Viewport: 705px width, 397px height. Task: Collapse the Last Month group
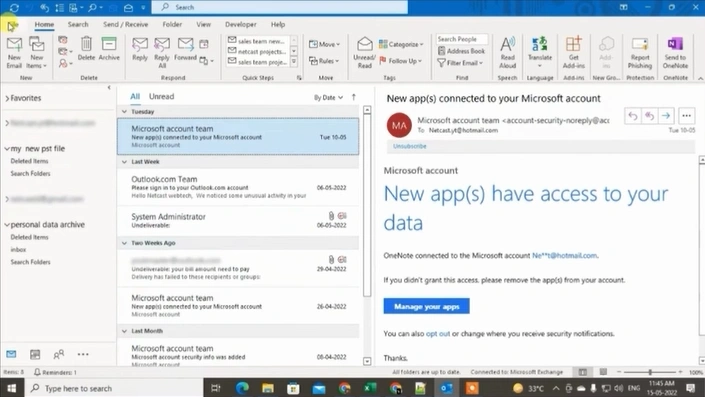[125, 331]
